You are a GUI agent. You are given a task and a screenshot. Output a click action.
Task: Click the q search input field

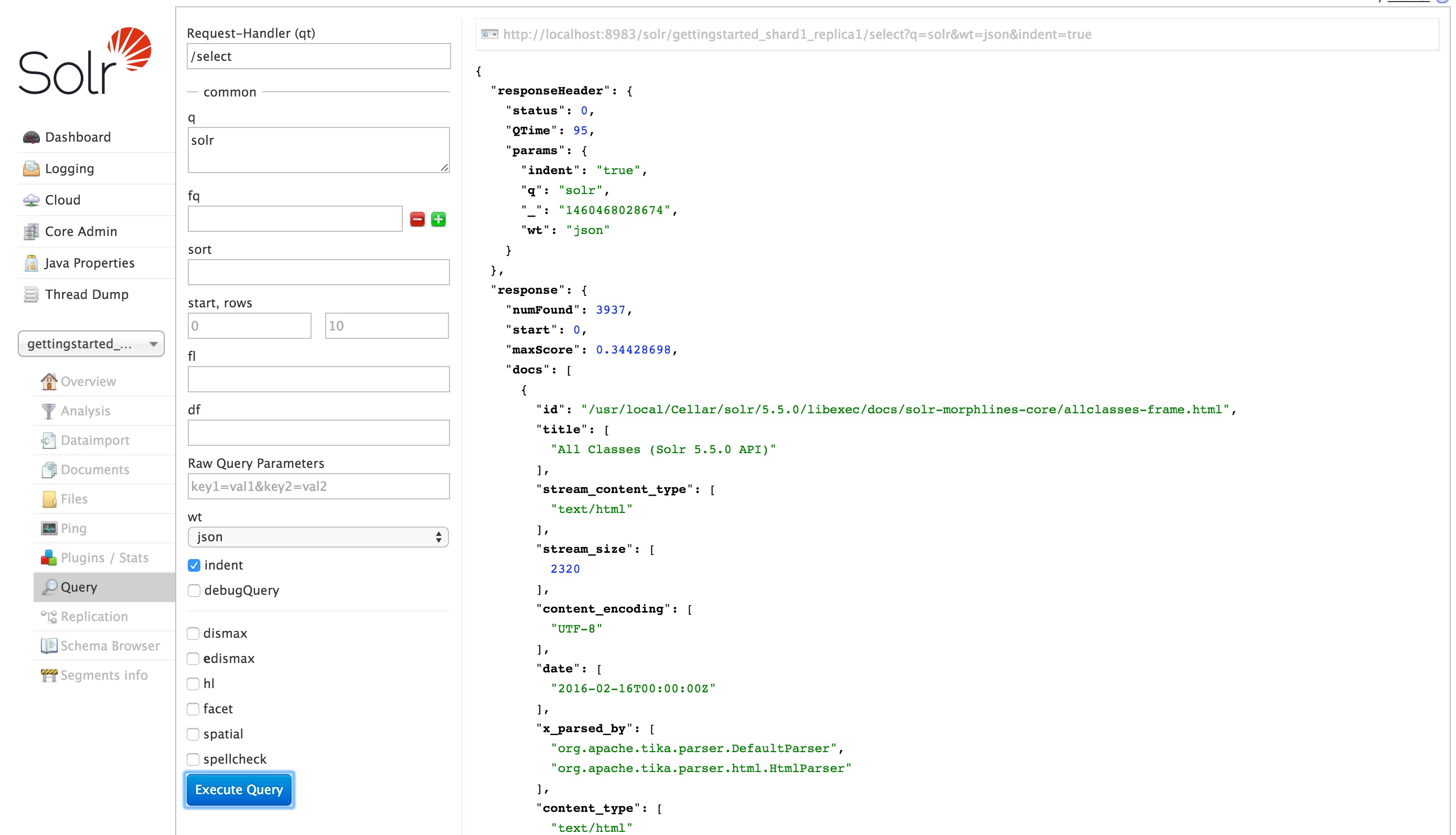point(318,151)
